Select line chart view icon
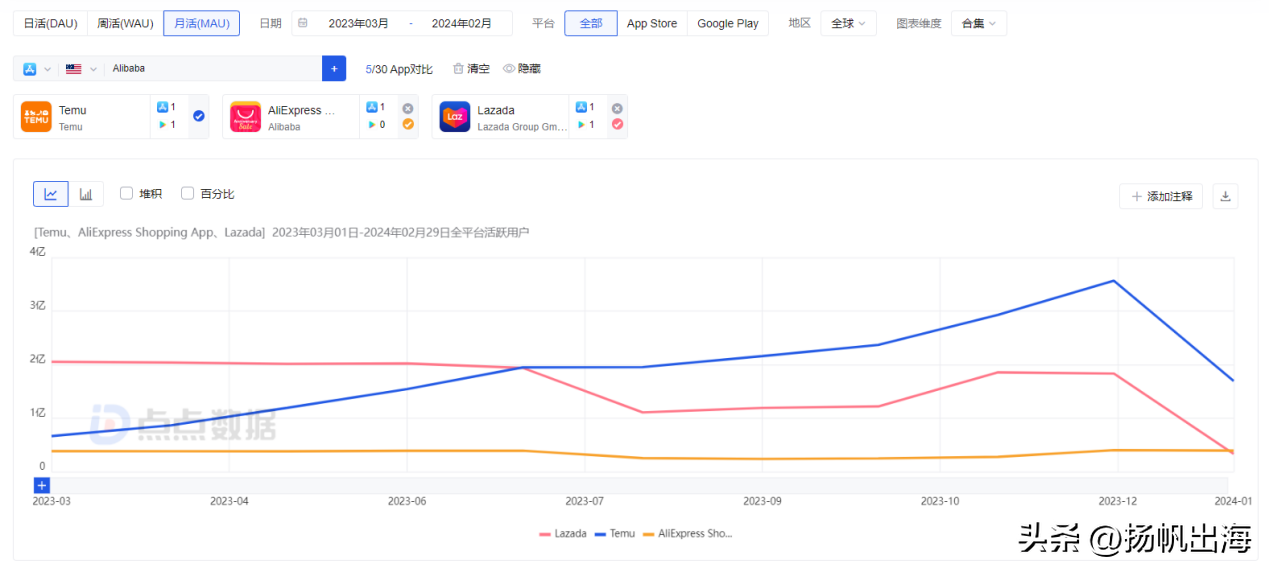This screenshot has height=572, width=1269. 51,194
